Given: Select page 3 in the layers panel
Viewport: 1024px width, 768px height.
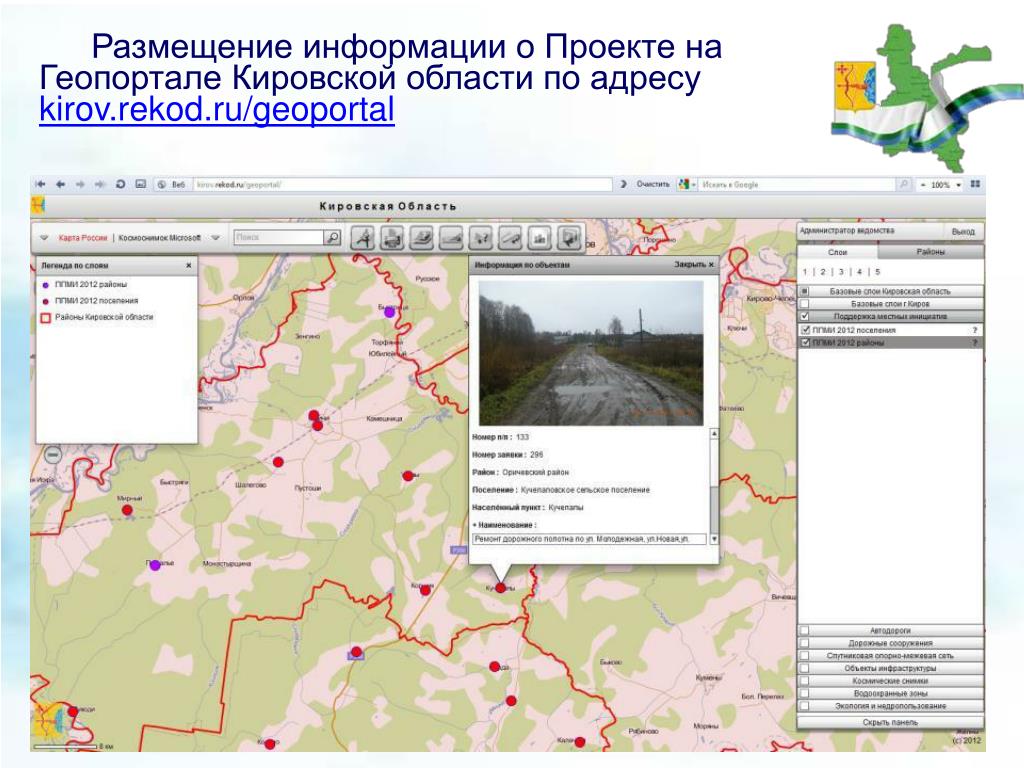Looking at the screenshot, I should 841,272.
